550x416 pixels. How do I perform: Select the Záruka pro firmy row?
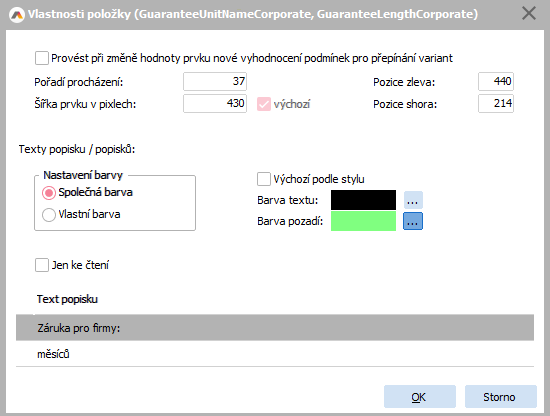coord(275,328)
